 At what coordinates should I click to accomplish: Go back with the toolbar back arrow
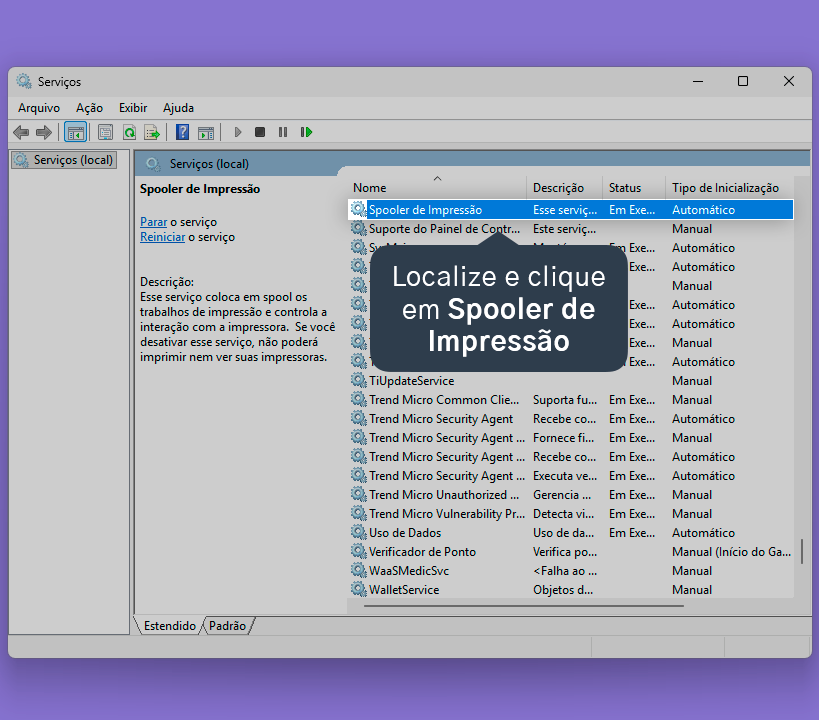(x=21, y=132)
